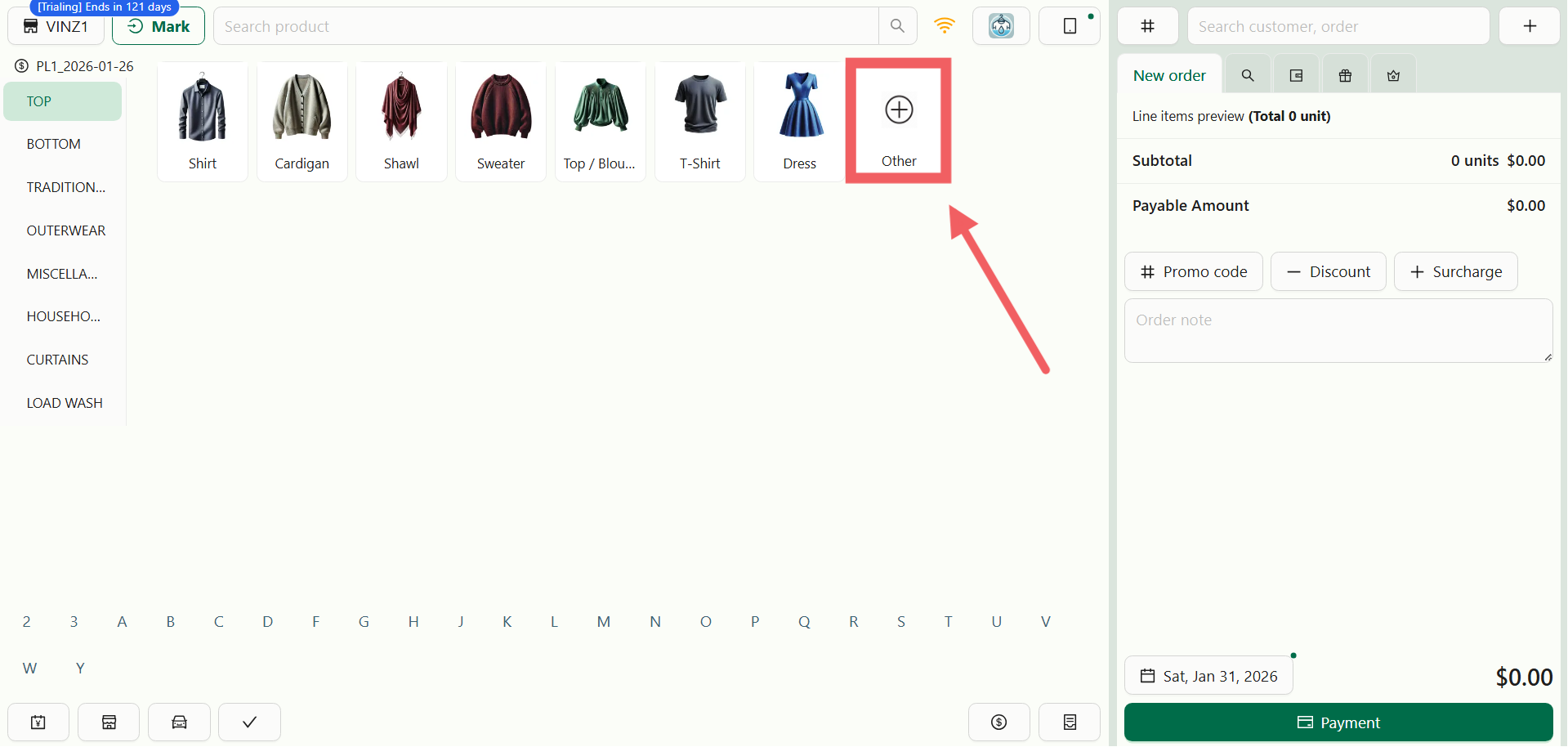This screenshot has width=1568, height=747.
Task: Select the Cardigan product
Action: coord(302,122)
